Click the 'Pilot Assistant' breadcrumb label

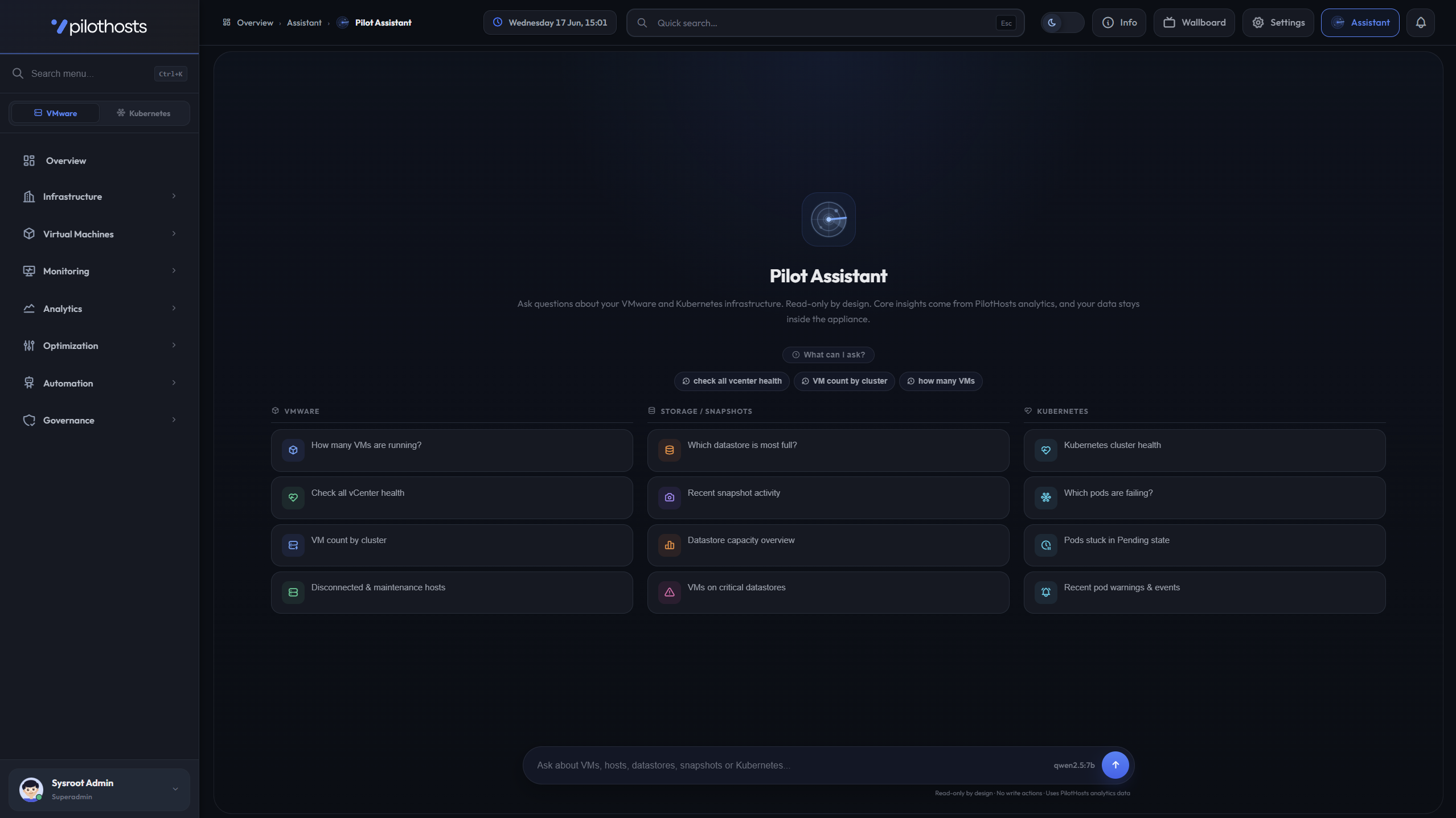(383, 23)
